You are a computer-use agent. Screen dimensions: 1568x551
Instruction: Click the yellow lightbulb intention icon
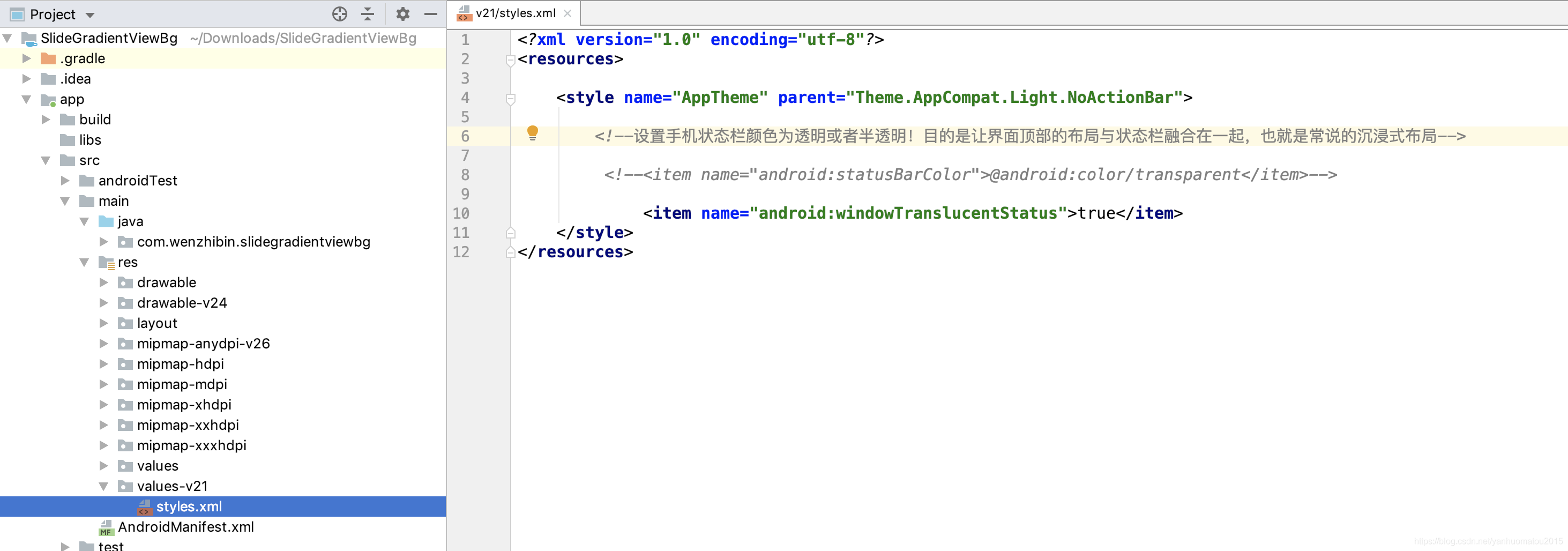pos(533,133)
